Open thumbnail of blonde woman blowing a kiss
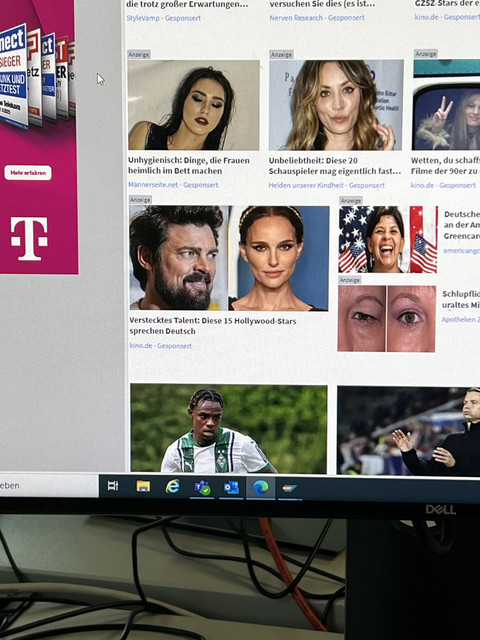480x640 pixels. coord(336,105)
